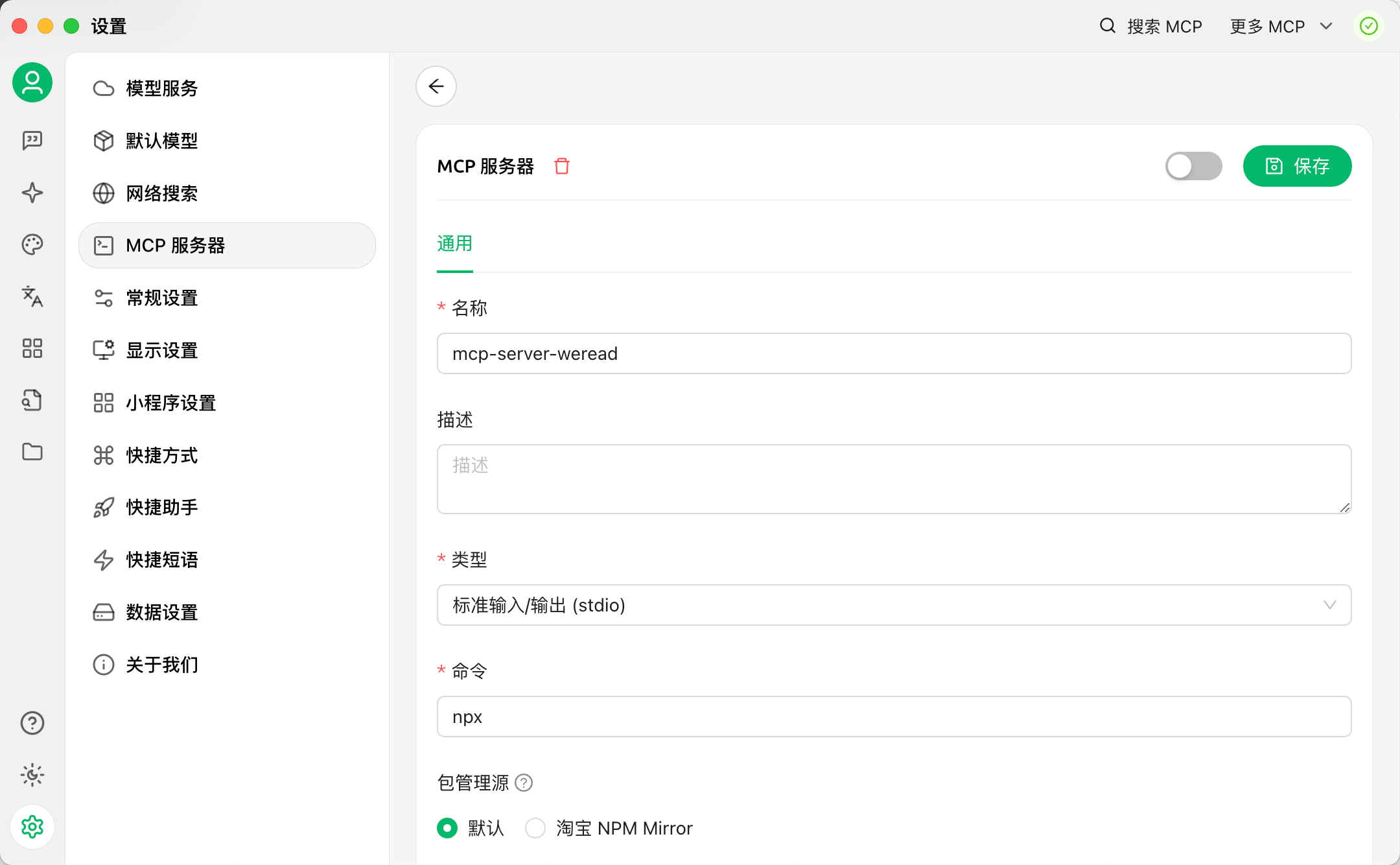Click the 保存 save button
The height and width of the screenshot is (865, 1400).
tap(1297, 167)
